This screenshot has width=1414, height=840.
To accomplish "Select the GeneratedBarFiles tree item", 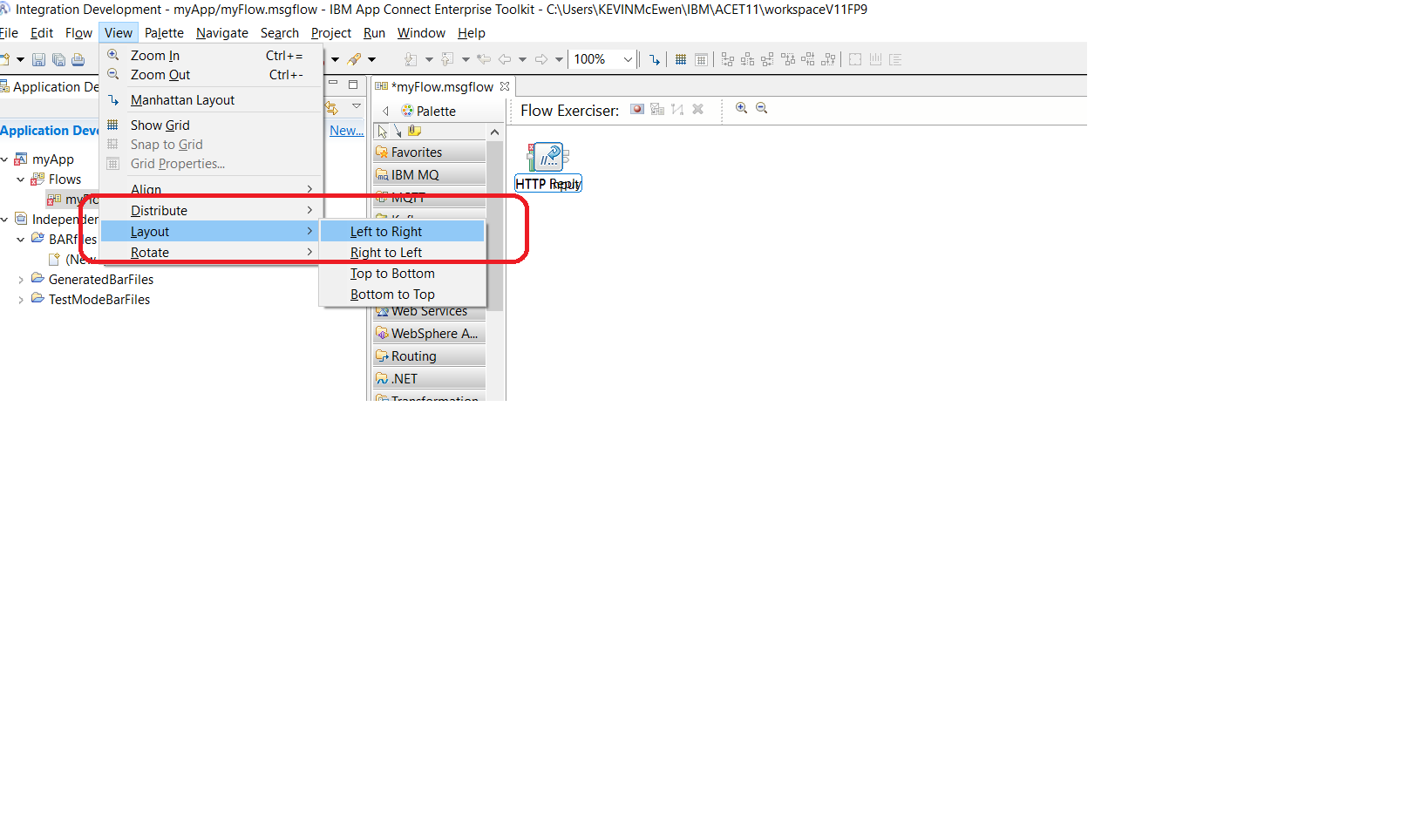I will pyautogui.click(x=101, y=280).
